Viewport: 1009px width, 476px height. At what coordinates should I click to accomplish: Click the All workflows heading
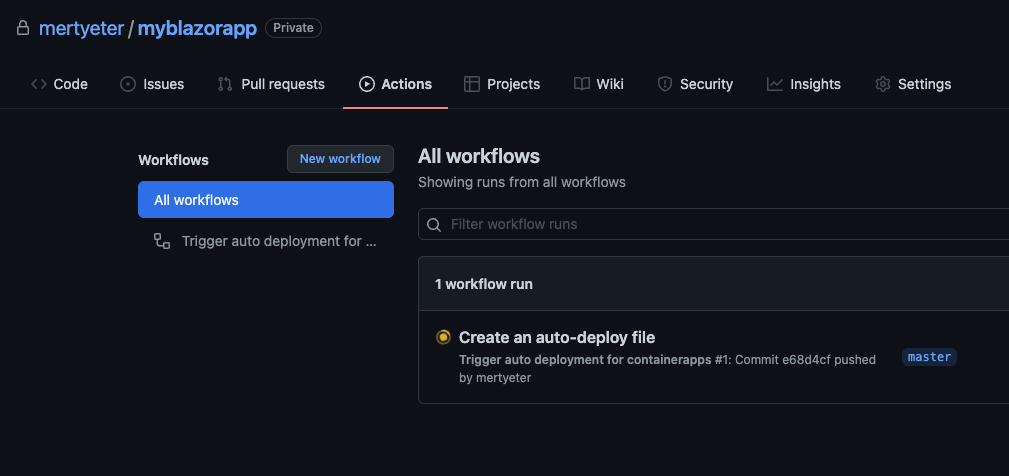click(x=479, y=156)
